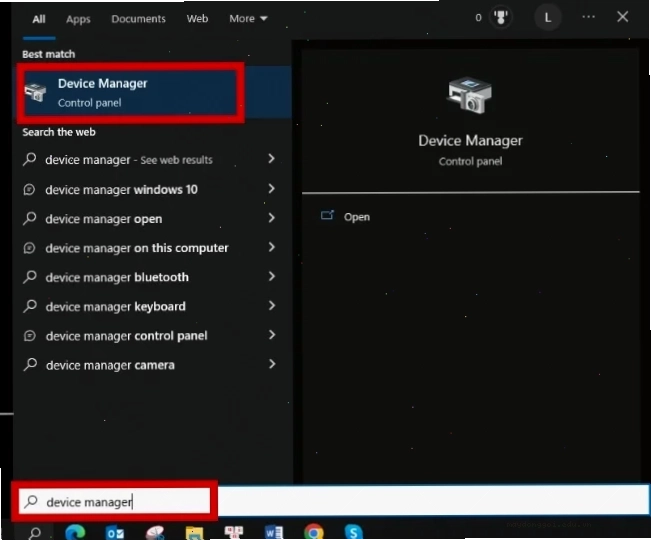
Task: Click chat icon beside 'device manager control panel'
Action: tap(29, 335)
